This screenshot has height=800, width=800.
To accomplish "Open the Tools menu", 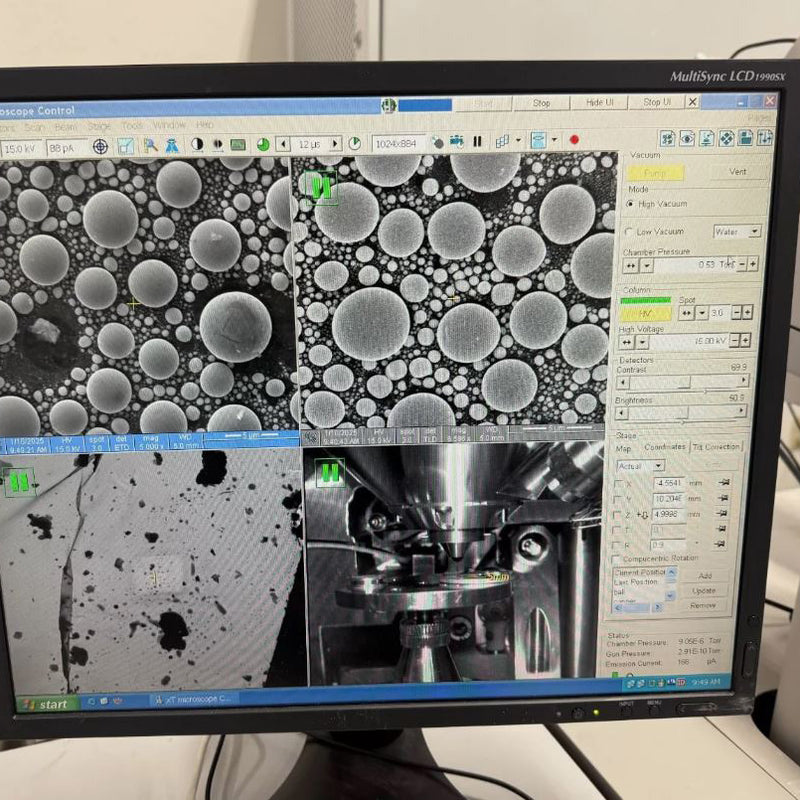I will click(x=132, y=126).
